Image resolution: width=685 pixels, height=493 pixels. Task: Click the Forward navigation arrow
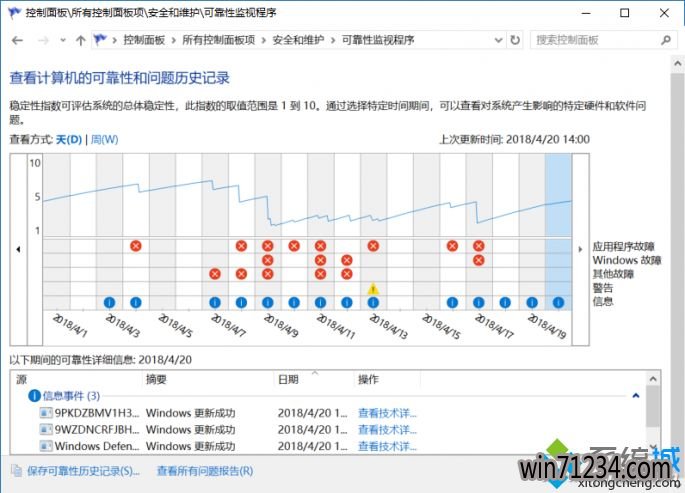(x=43, y=41)
